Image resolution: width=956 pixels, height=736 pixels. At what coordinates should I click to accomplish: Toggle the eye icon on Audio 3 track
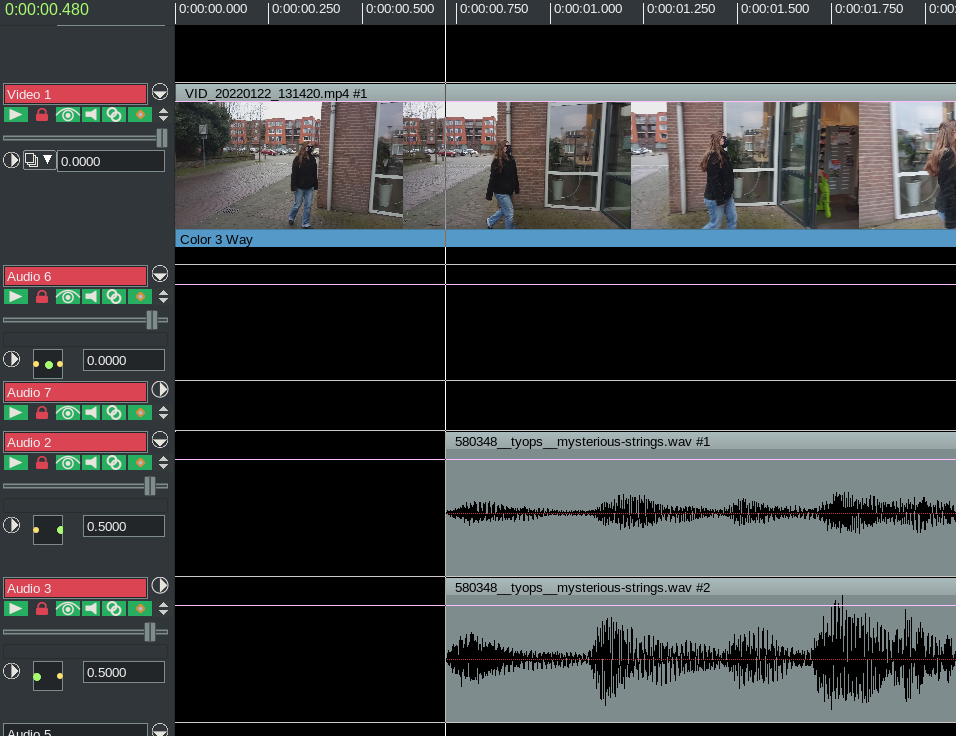[67, 609]
